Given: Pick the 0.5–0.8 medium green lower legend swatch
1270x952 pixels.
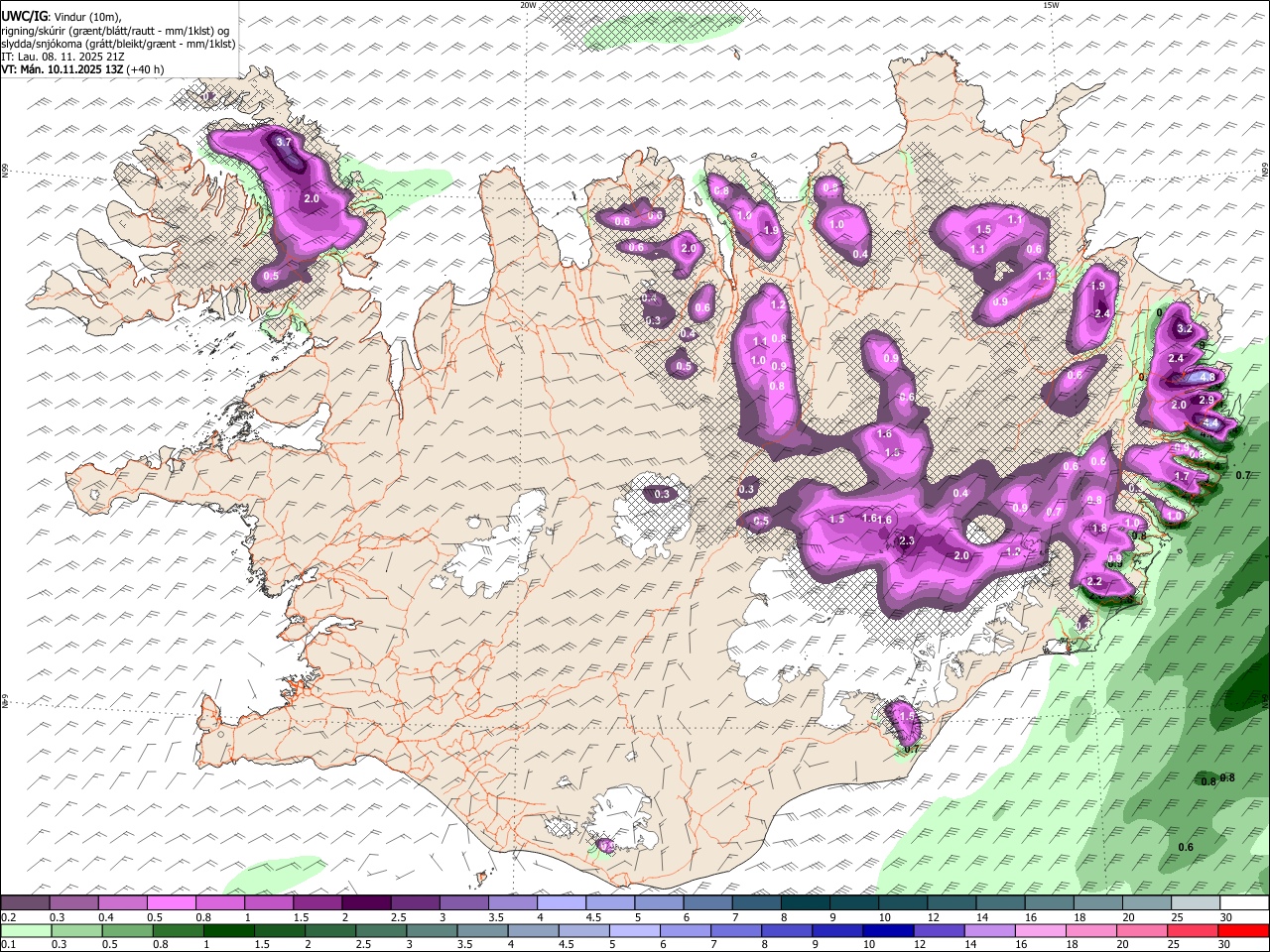Looking at the screenshot, I should 127,931.
